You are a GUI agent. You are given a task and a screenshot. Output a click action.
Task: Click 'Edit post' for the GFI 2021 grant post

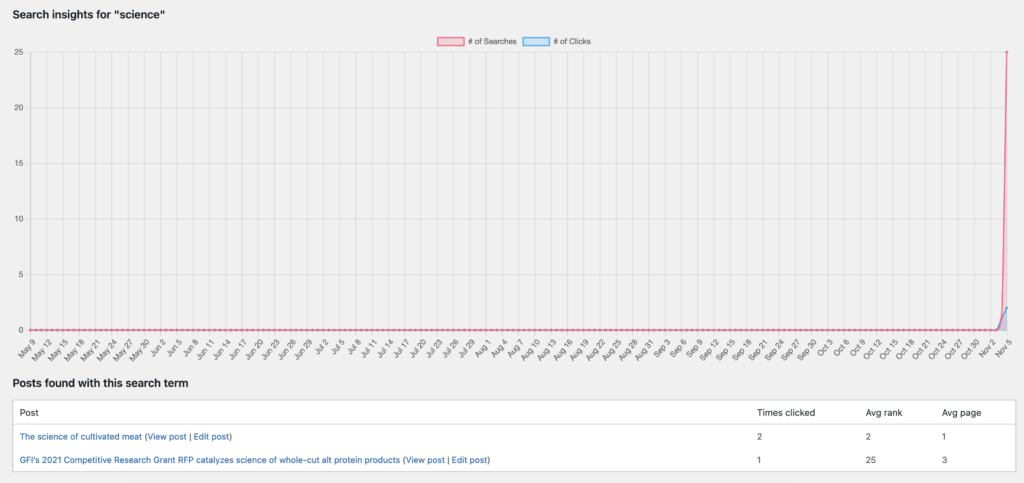[470, 460]
